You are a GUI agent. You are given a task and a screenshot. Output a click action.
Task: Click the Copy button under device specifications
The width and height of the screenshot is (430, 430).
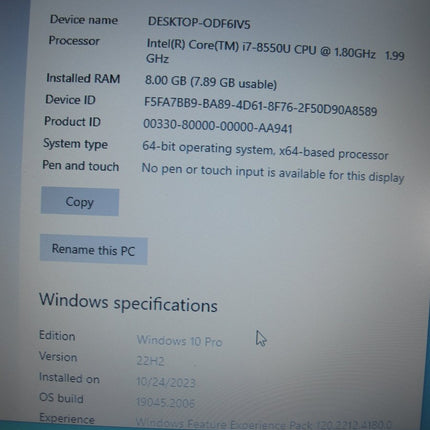[x=80, y=201]
